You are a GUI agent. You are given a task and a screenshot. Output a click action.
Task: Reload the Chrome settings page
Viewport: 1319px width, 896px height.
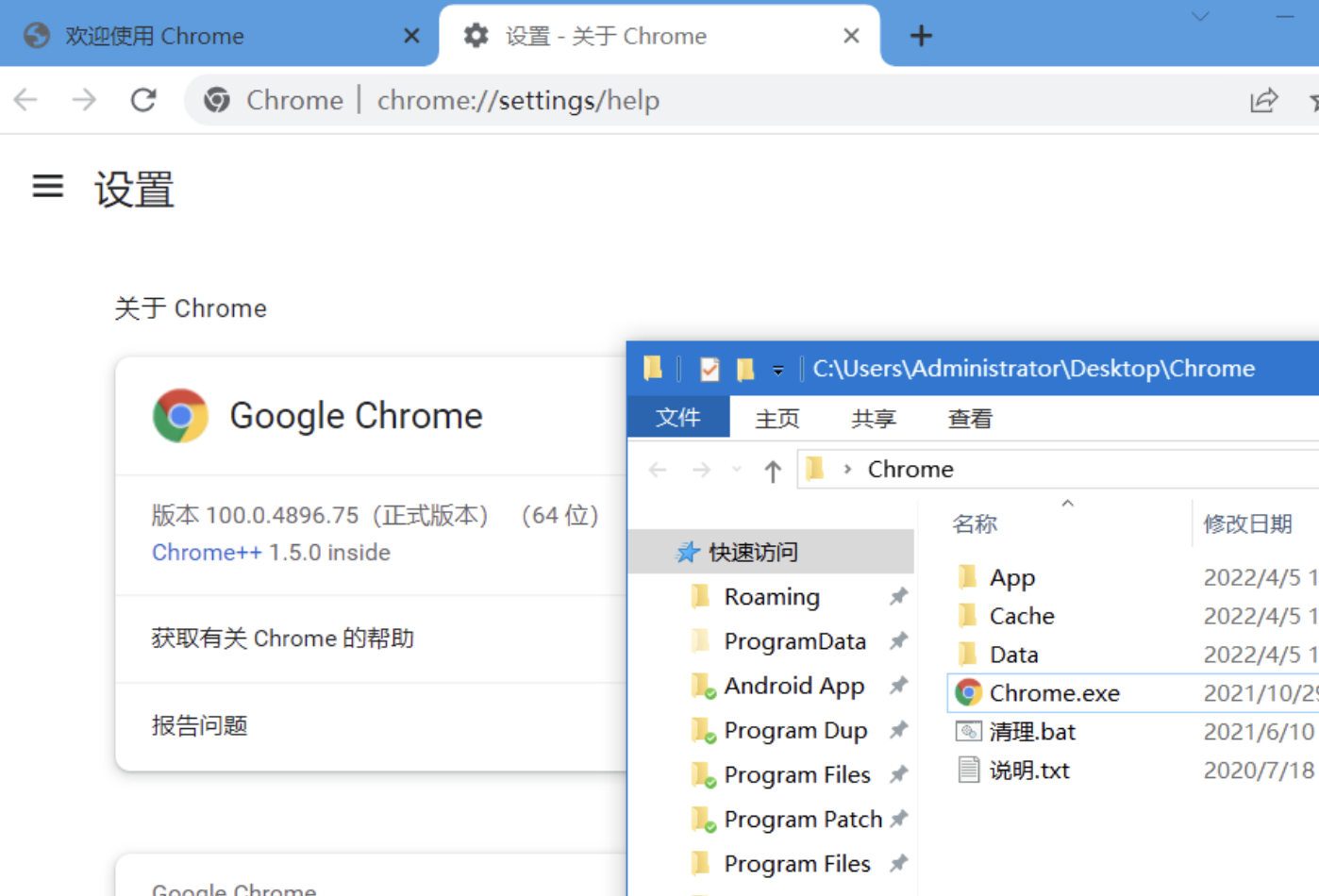(143, 99)
